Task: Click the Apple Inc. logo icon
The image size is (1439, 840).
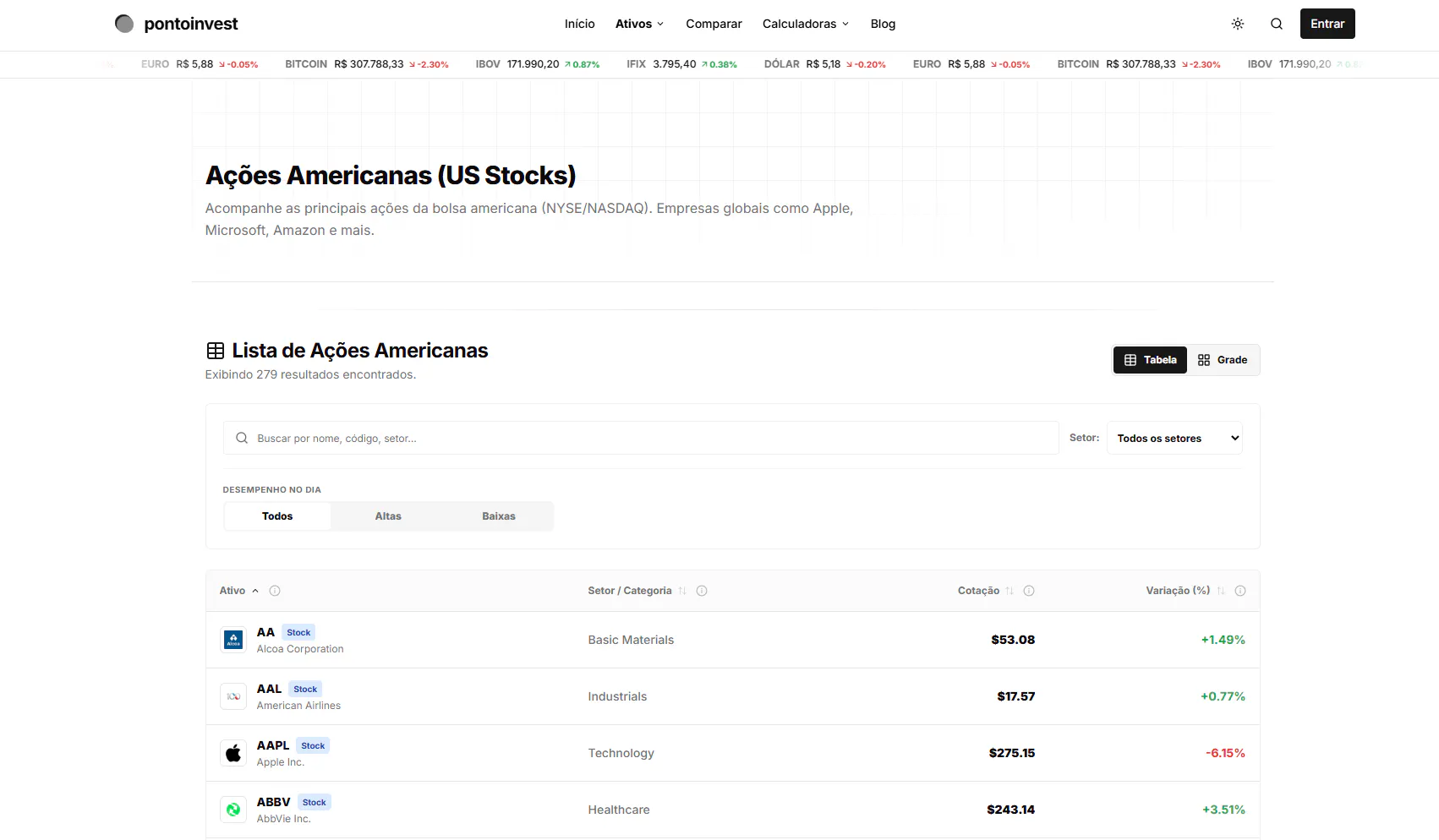Action: (x=233, y=753)
